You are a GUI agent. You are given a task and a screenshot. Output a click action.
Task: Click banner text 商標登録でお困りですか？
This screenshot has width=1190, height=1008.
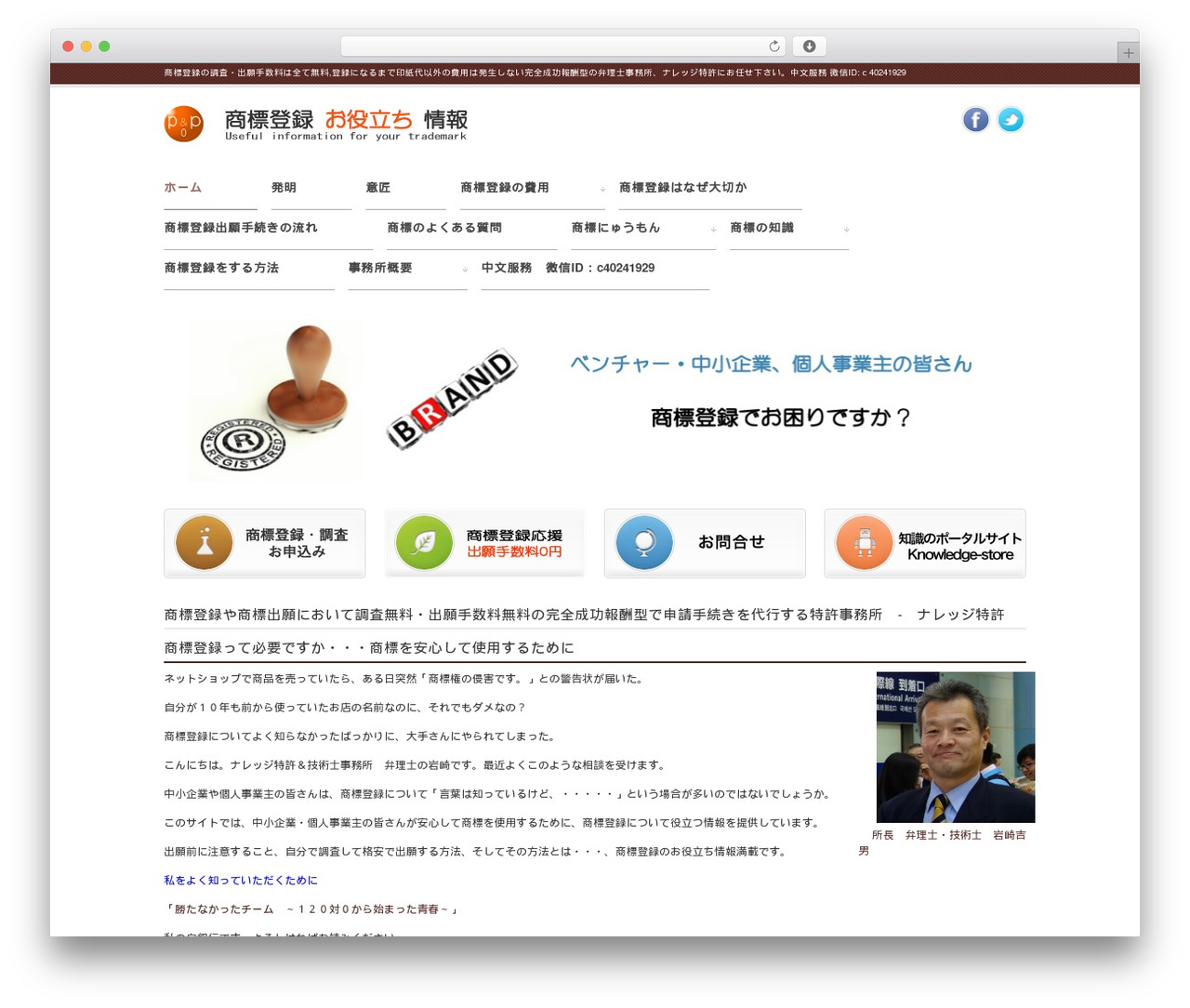[x=781, y=418]
